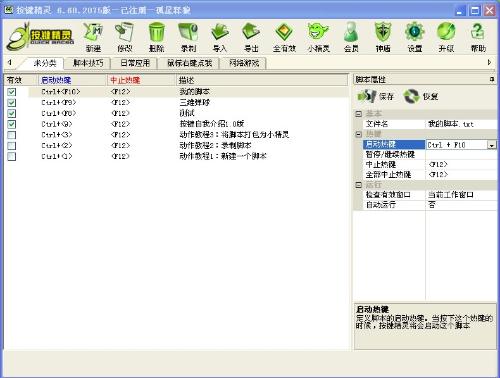
Task: Sort by the 有效 column header
Action: coord(21,80)
